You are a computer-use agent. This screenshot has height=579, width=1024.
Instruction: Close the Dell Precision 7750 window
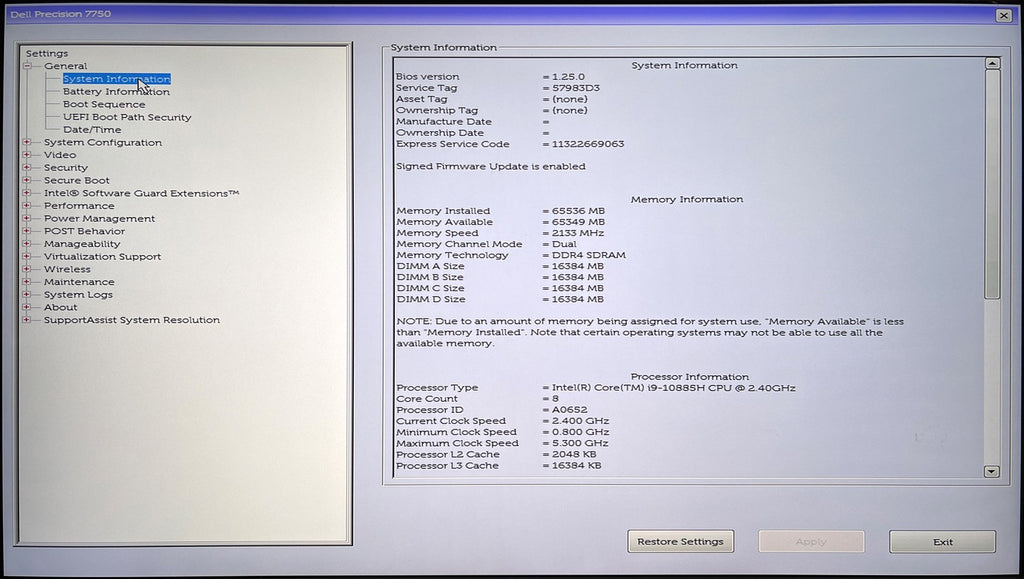pyautogui.click(x=1004, y=15)
